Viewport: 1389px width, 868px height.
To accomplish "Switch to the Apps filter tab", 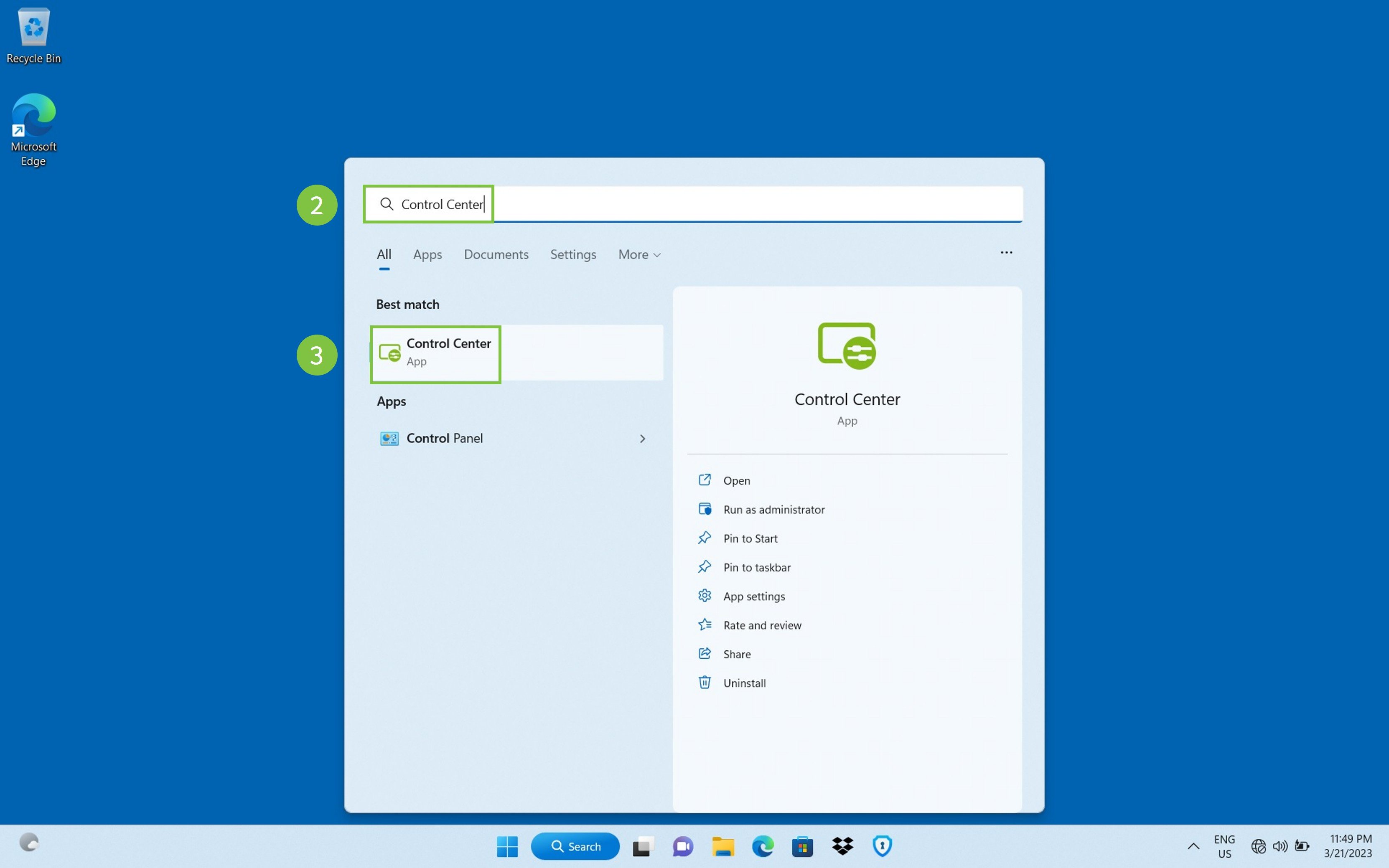I will click(427, 254).
